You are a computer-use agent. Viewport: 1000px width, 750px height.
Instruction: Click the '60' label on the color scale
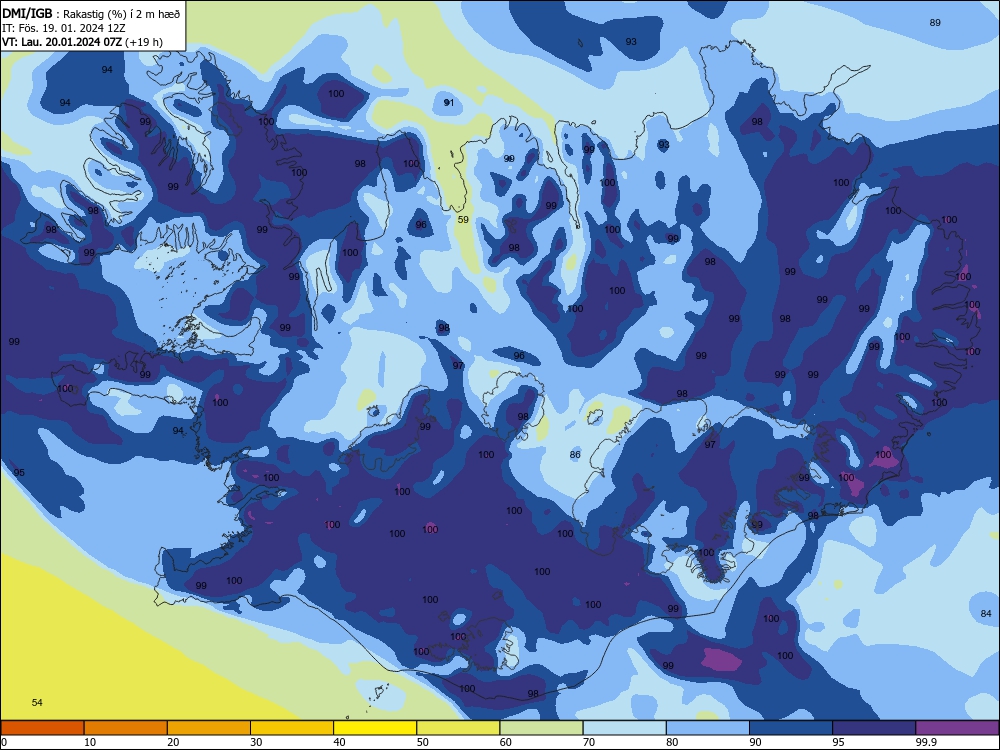506,742
